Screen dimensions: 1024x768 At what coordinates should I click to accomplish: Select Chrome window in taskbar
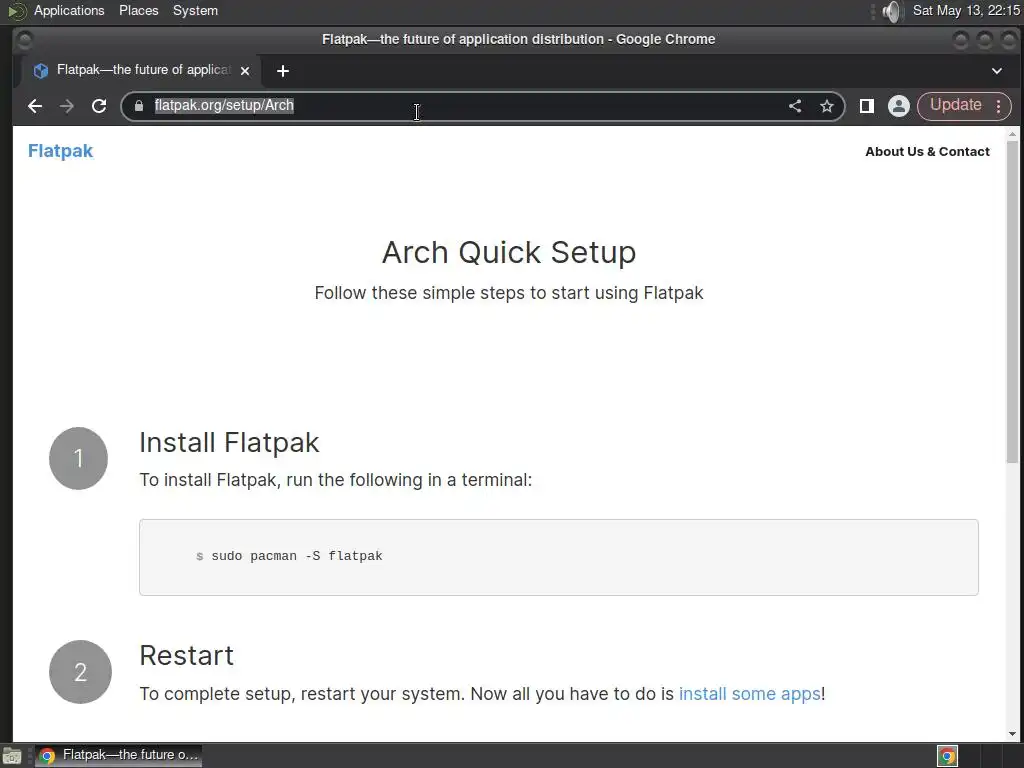(118, 756)
